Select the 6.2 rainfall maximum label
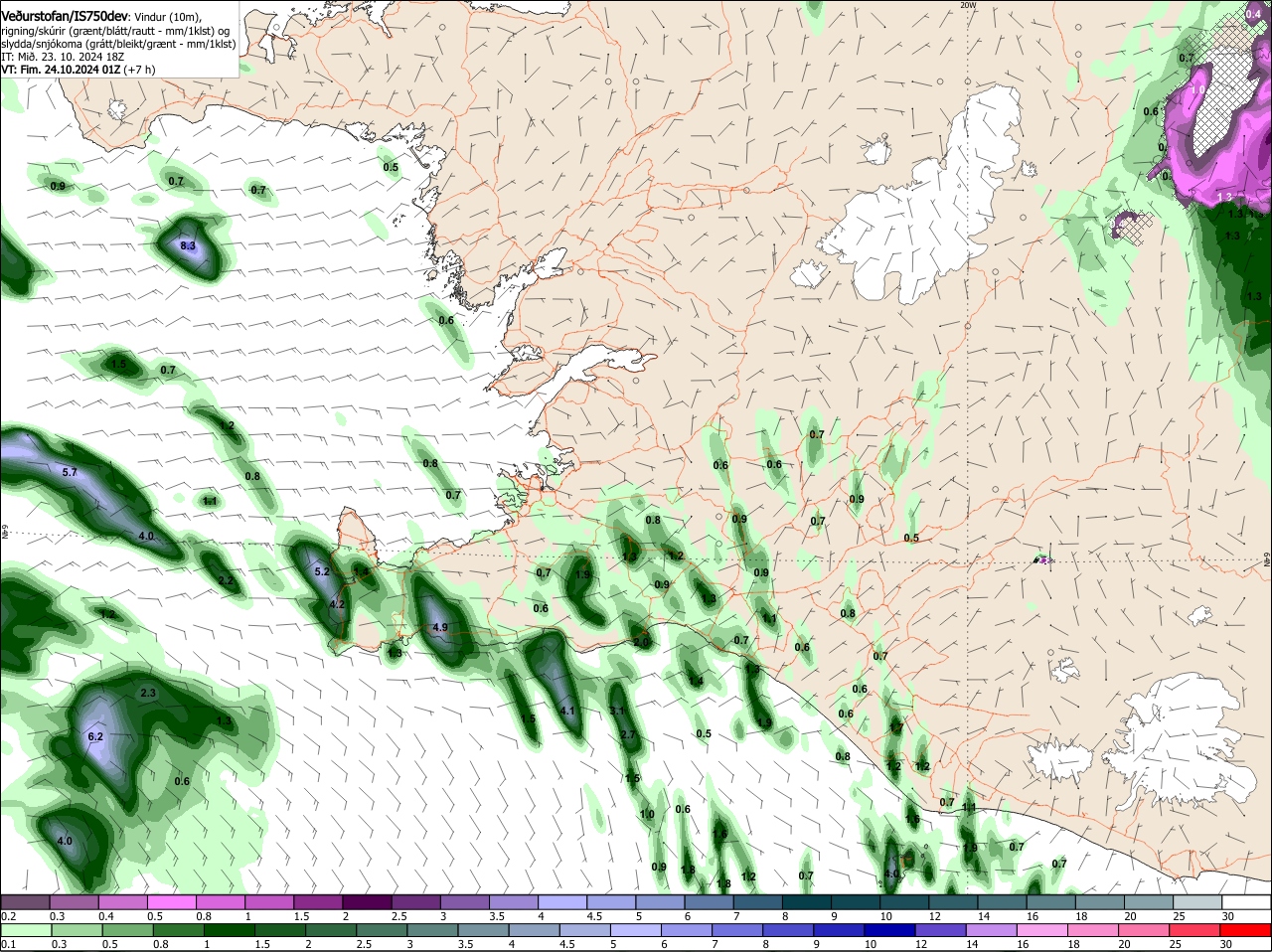The image size is (1272, 952). click(x=96, y=736)
